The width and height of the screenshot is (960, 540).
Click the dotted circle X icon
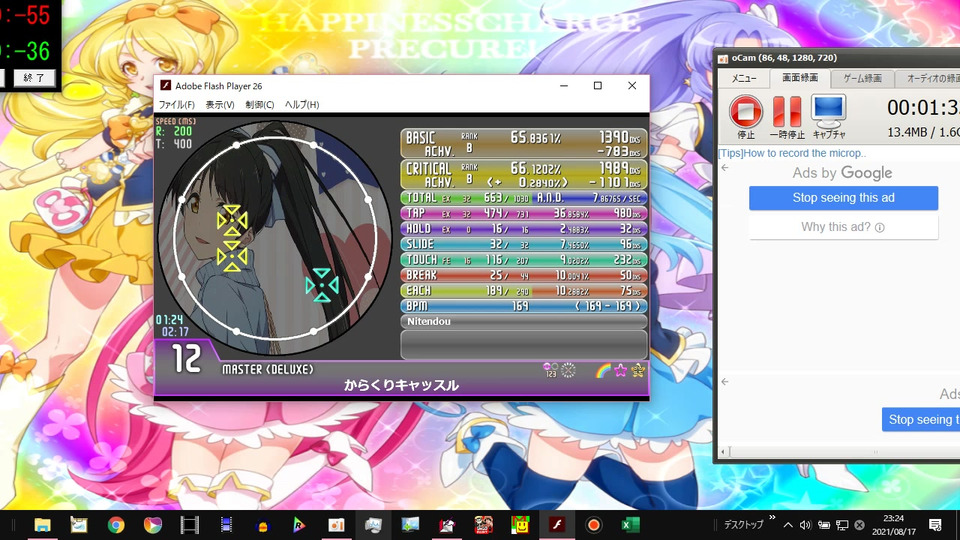568,370
